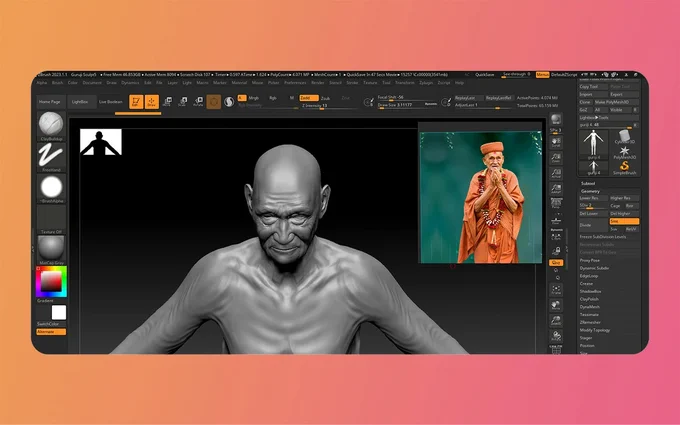Image resolution: width=680 pixels, height=425 pixels.
Task: Toggle Live Boolean mode
Action: 111,102
